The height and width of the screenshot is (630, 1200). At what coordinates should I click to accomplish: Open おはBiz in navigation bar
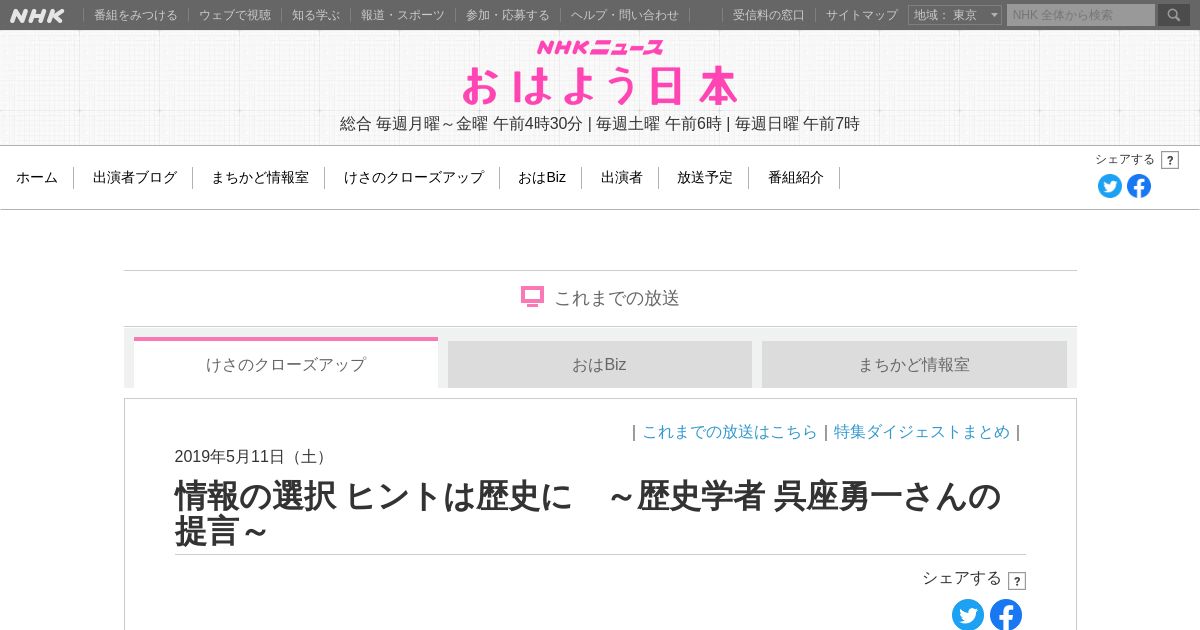click(542, 177)
